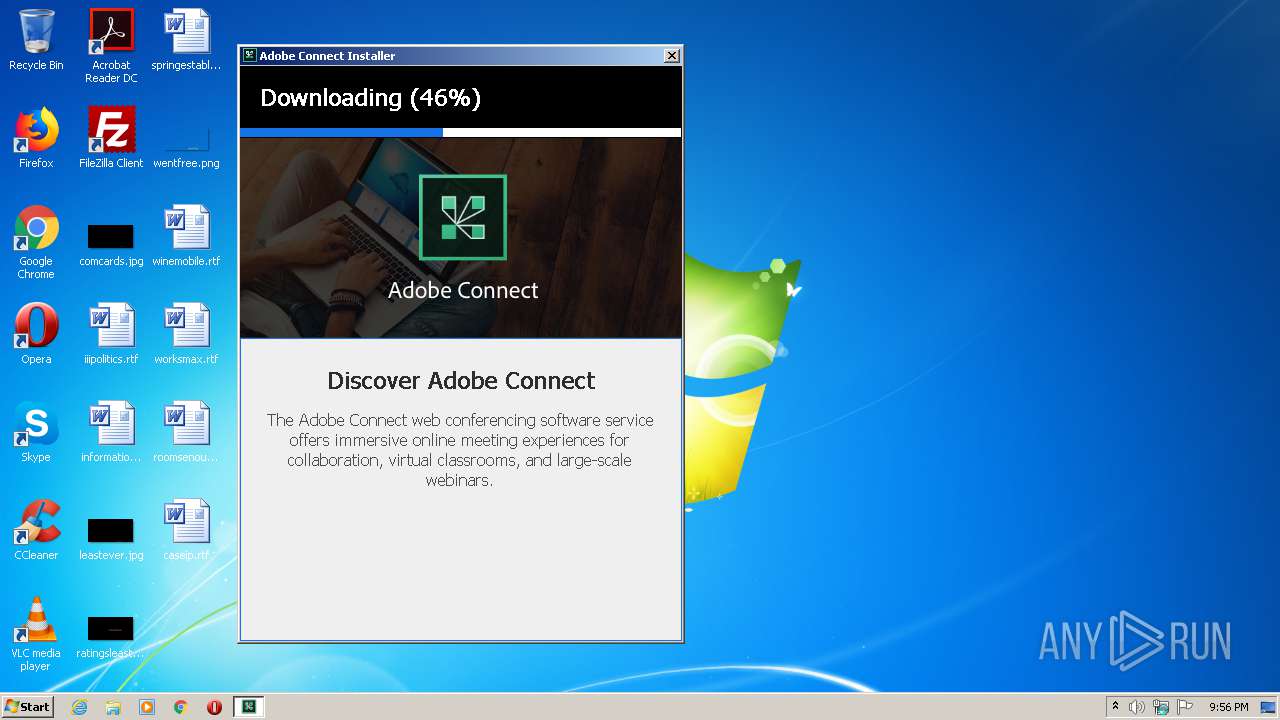
Task: Click Adobe Connect Installer title bar icon
Action: click(249, 56)
